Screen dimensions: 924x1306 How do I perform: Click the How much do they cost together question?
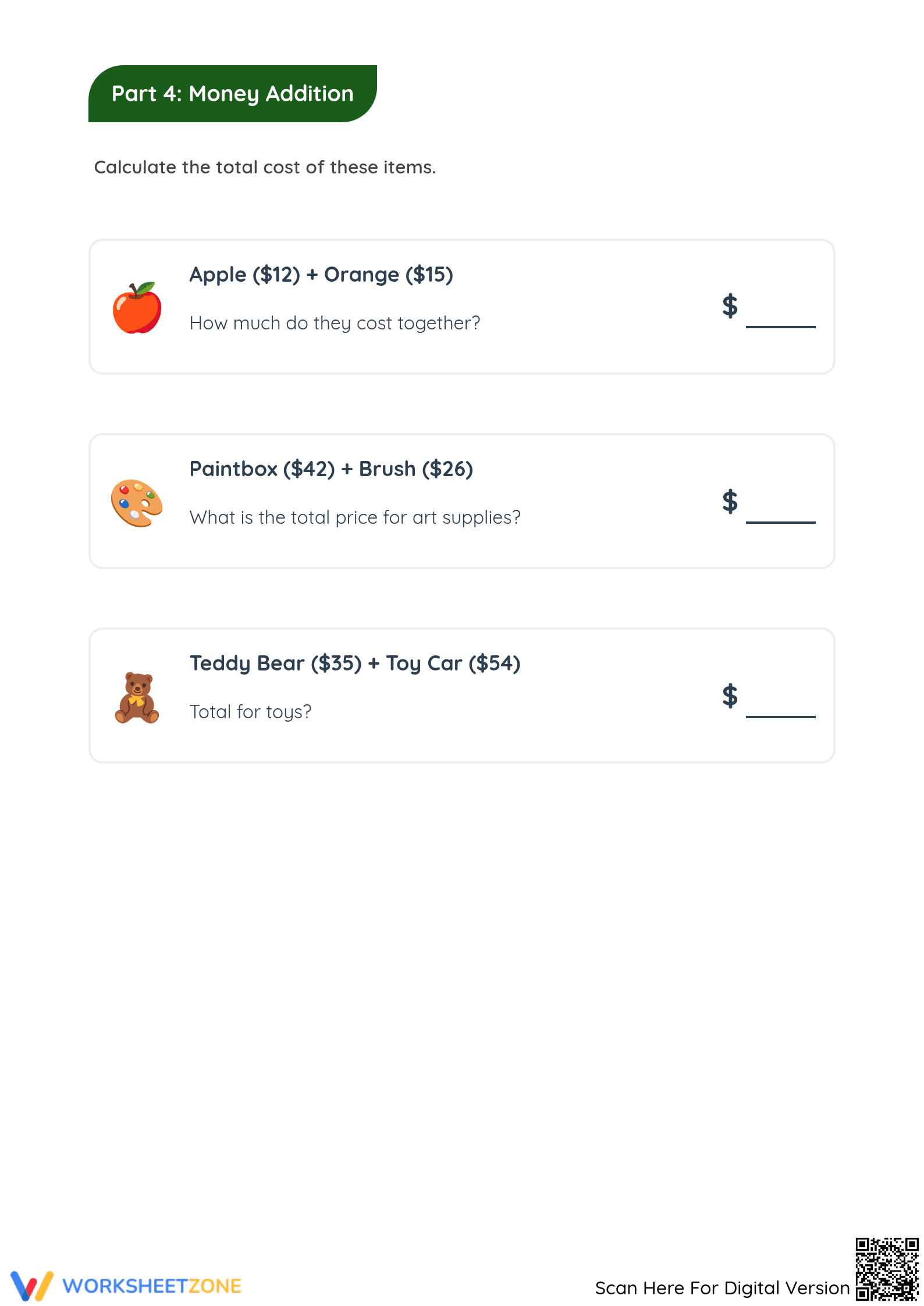click(x=335, y=323)
